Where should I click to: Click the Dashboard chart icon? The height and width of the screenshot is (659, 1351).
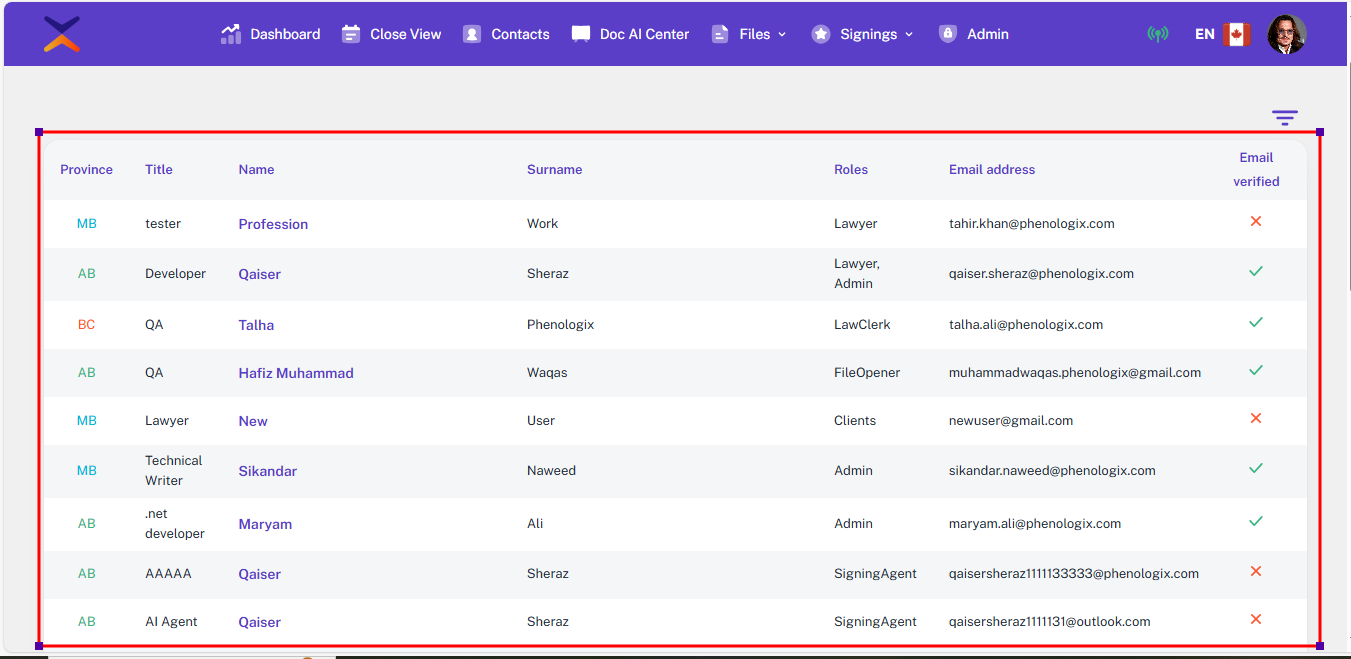point(231,34)
